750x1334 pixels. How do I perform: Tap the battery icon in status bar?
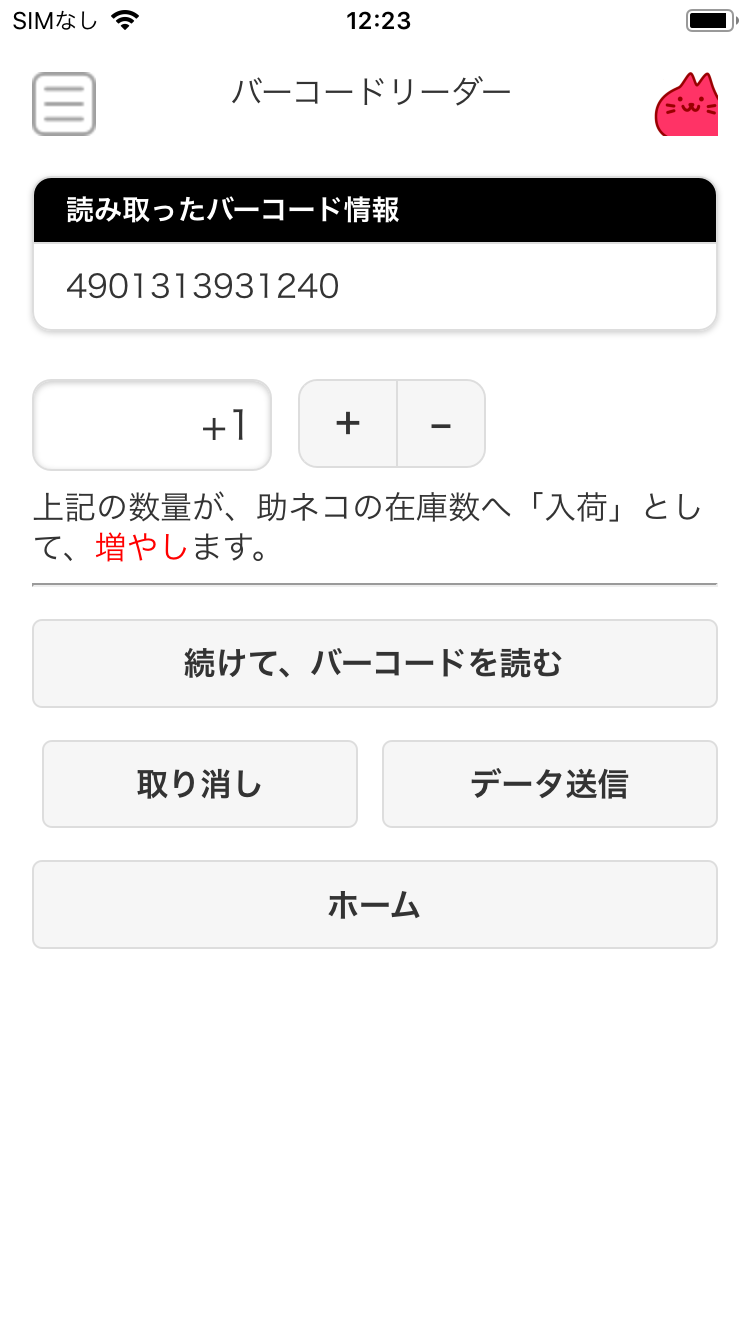(x=711, y=20)
